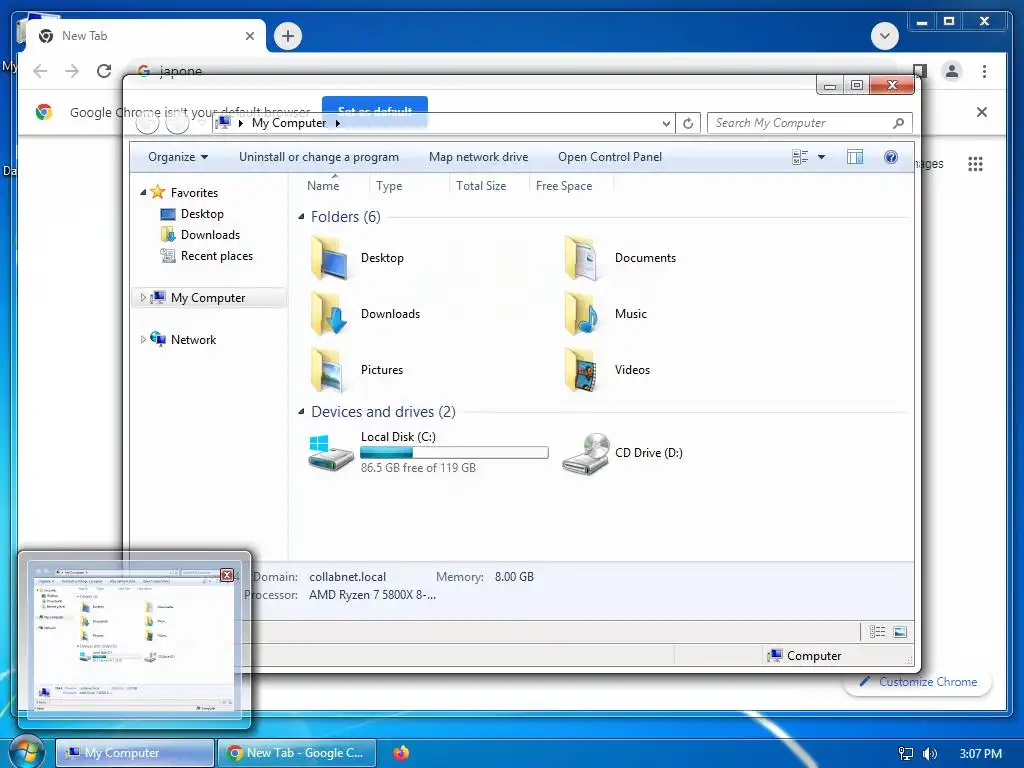Viewport: 1024px width, 768px height.
Task: Expand the Network tree node arrow
Action: 143,340
